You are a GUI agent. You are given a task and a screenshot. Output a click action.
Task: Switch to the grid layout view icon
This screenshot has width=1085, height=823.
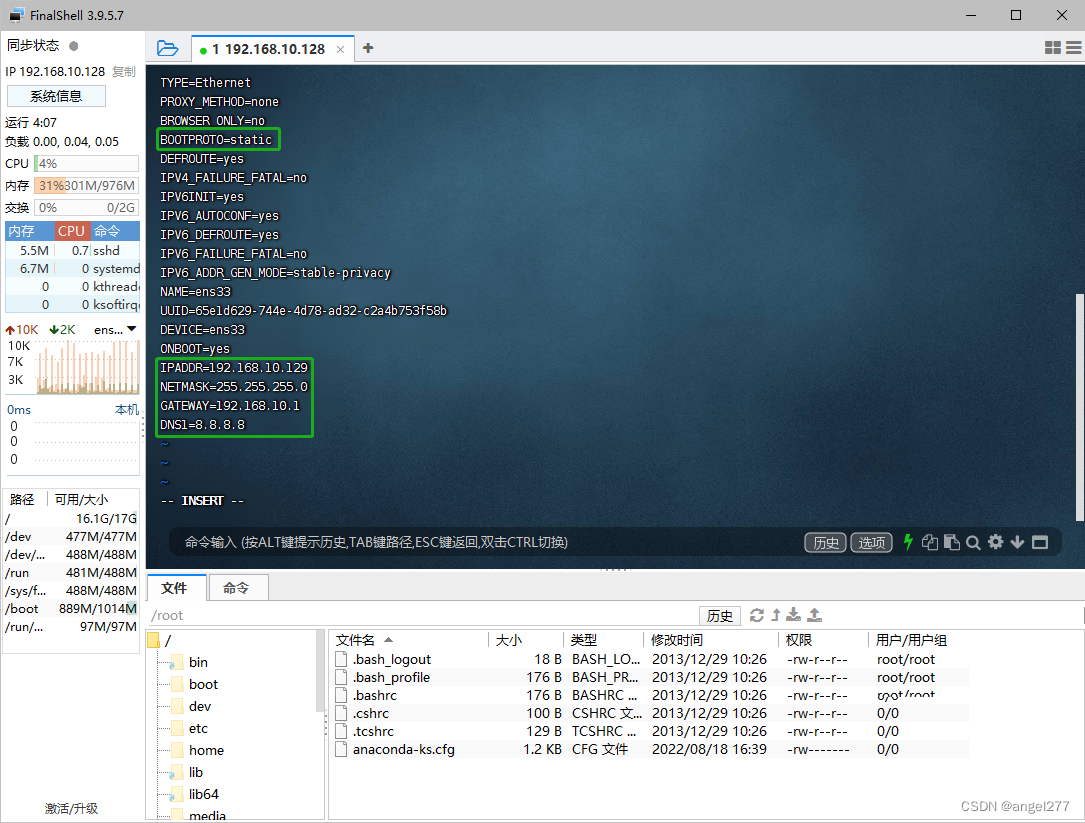(1052, 48)
